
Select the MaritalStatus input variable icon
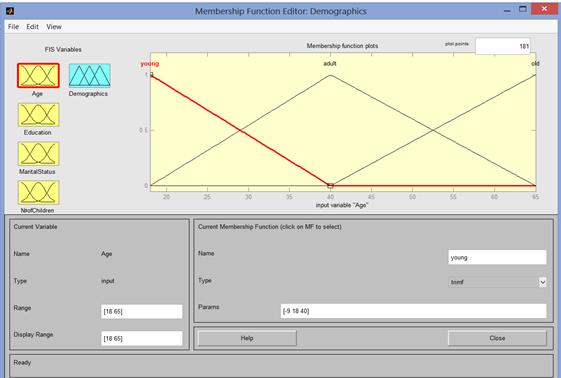tap(38, 154)
